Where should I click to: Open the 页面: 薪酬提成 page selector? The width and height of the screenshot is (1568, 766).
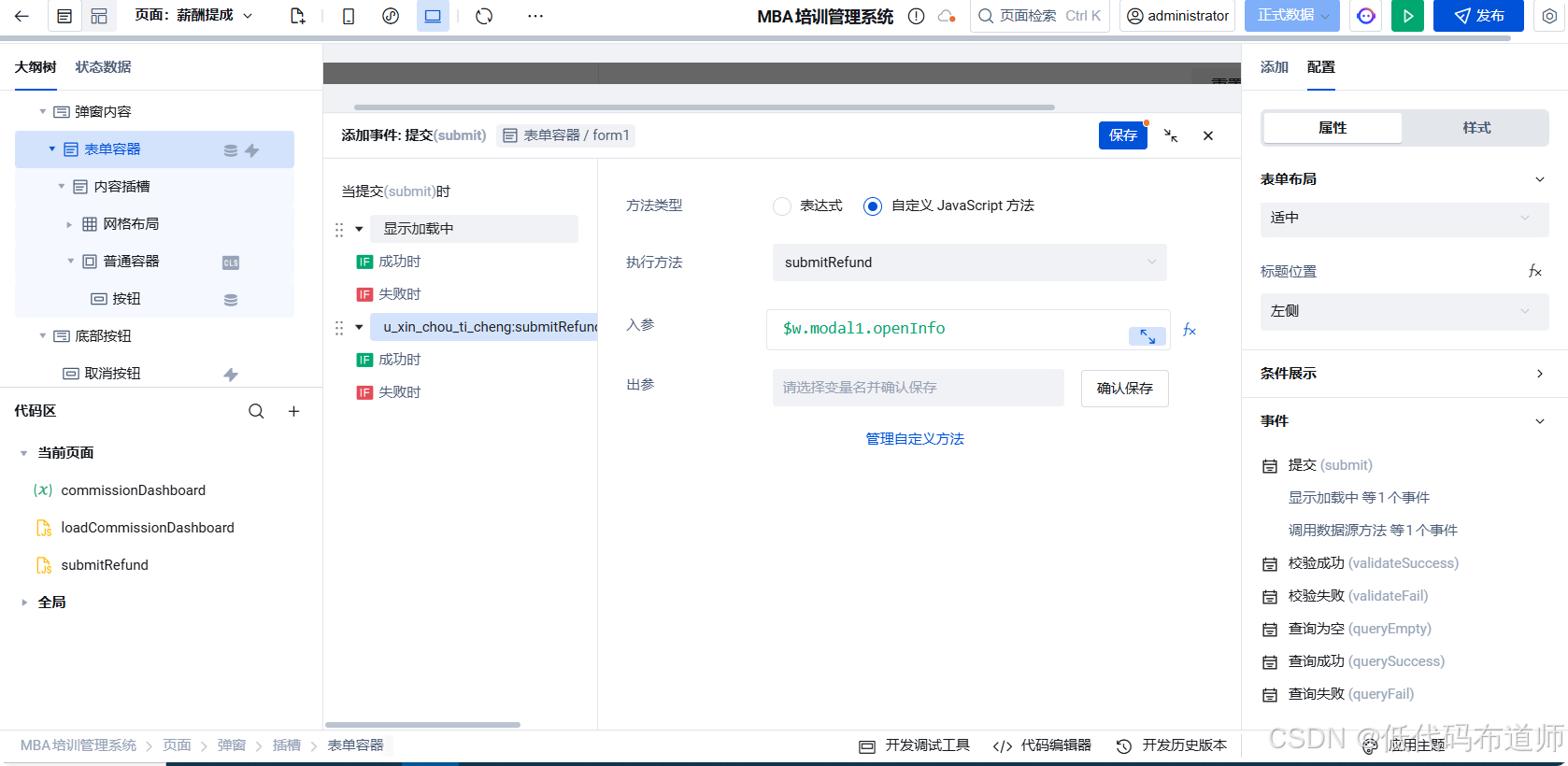point(193,16)
